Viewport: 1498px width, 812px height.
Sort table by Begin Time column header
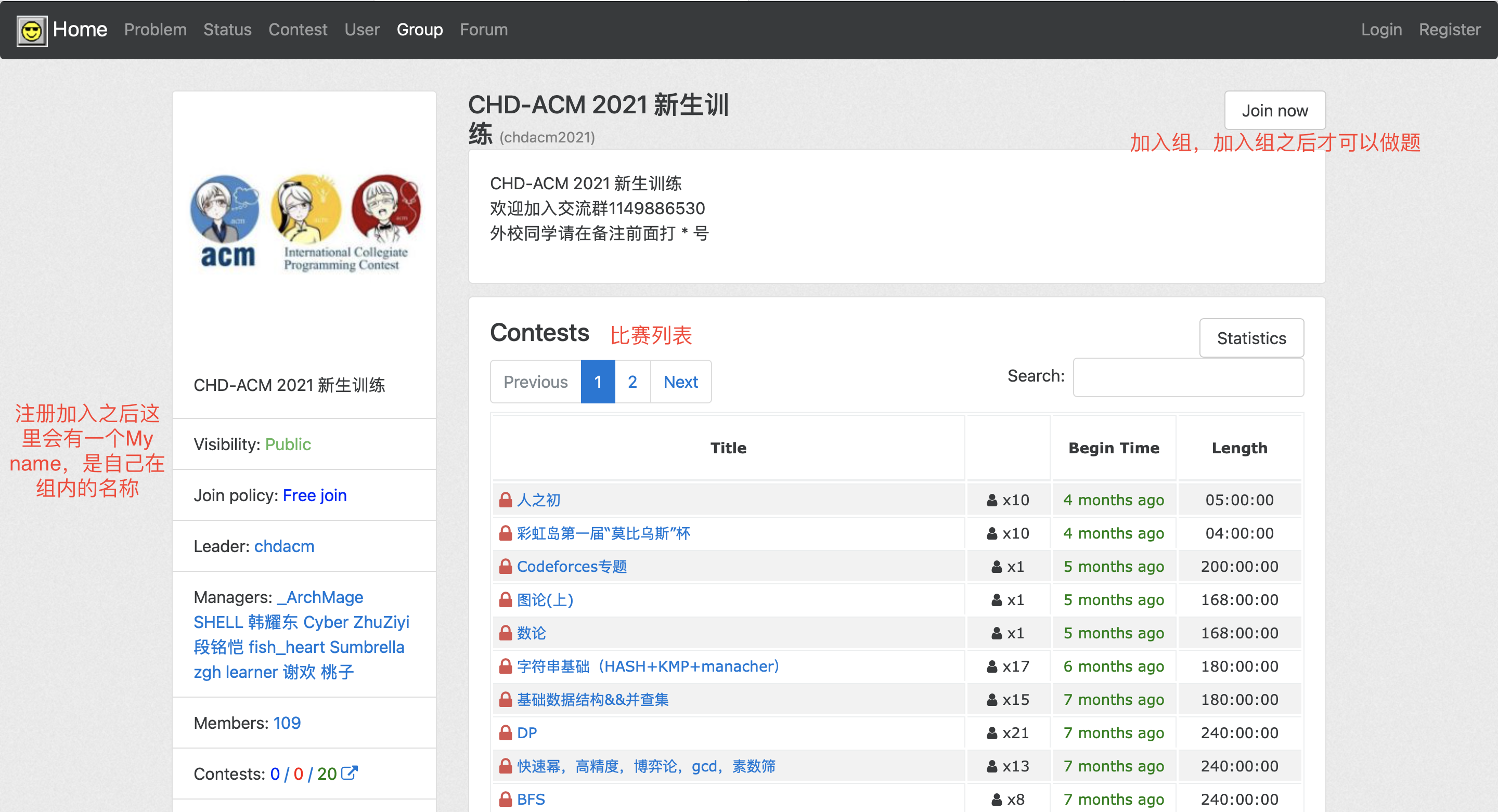click(1113, 448)
